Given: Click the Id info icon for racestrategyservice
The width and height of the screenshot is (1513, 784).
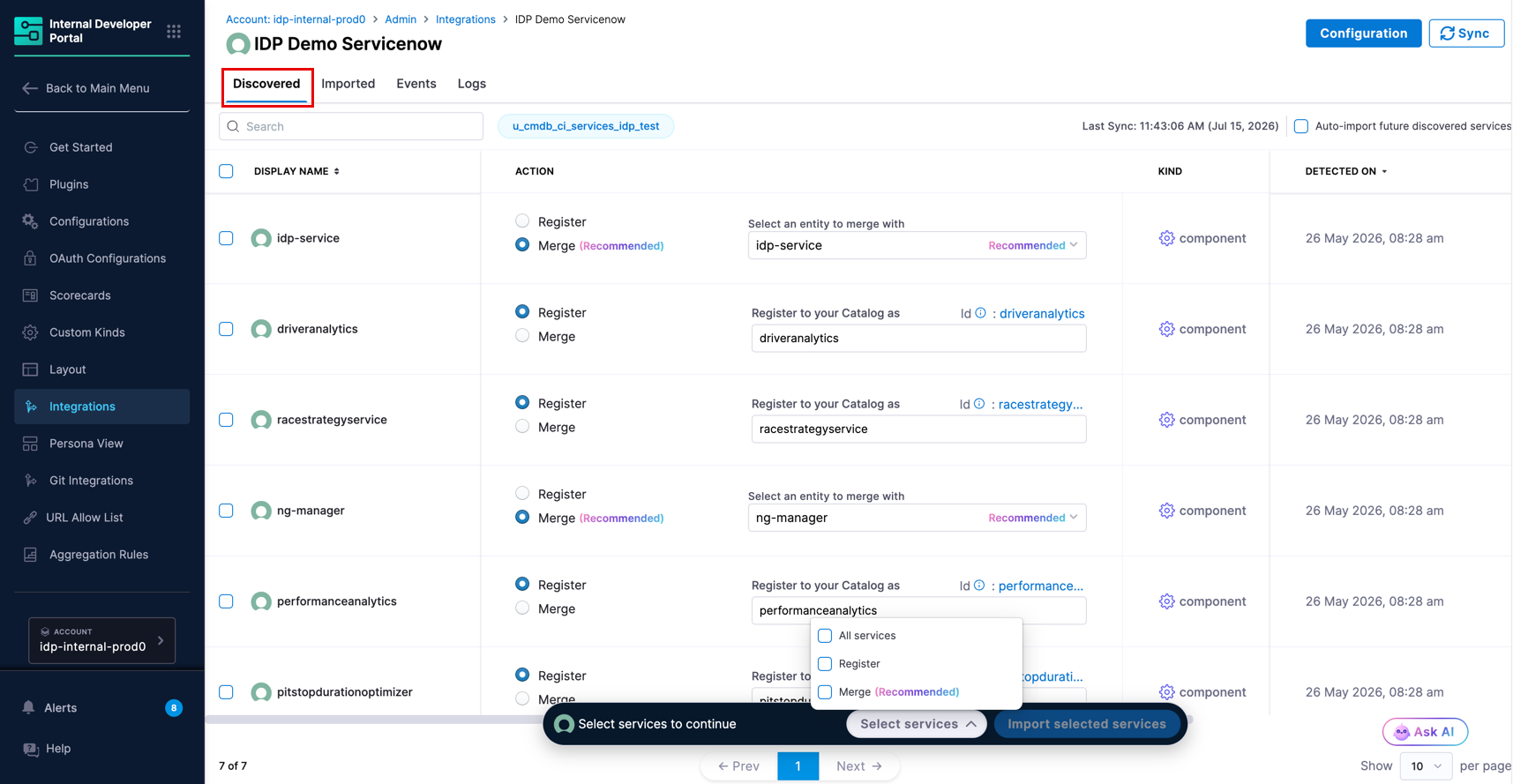Looking at the screenshot, I should [x=979, y=404].
